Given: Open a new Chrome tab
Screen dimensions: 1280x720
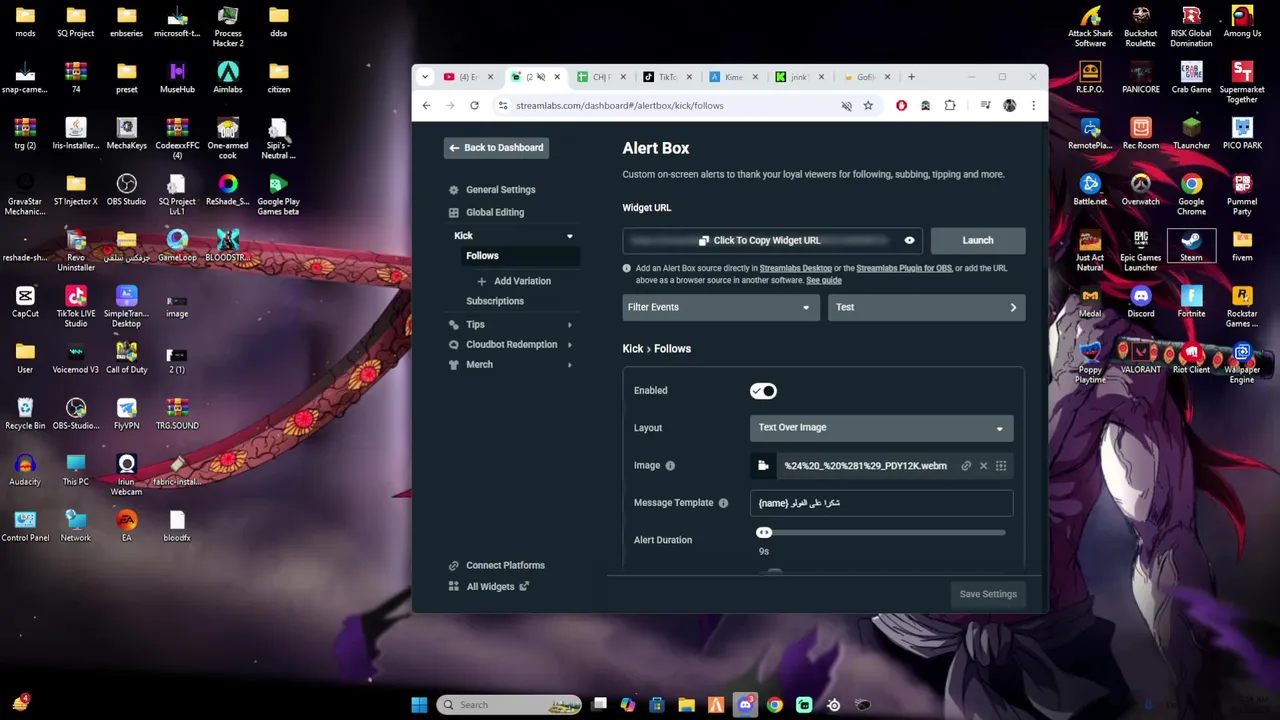Looking at the screenshot, I should coord(911,77).
